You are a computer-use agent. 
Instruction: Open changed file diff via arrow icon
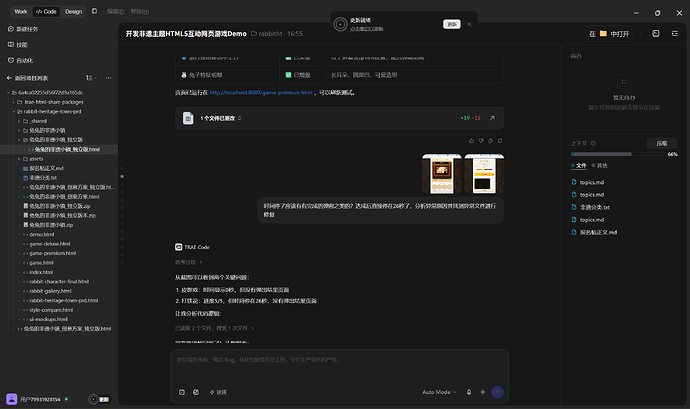point(492,118)
